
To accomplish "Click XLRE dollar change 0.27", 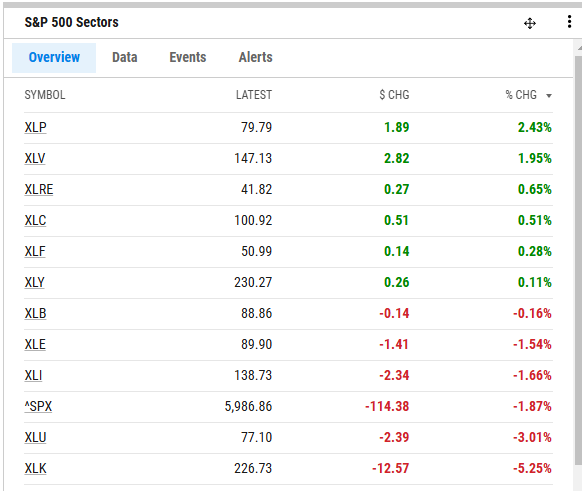I will 396,189.
